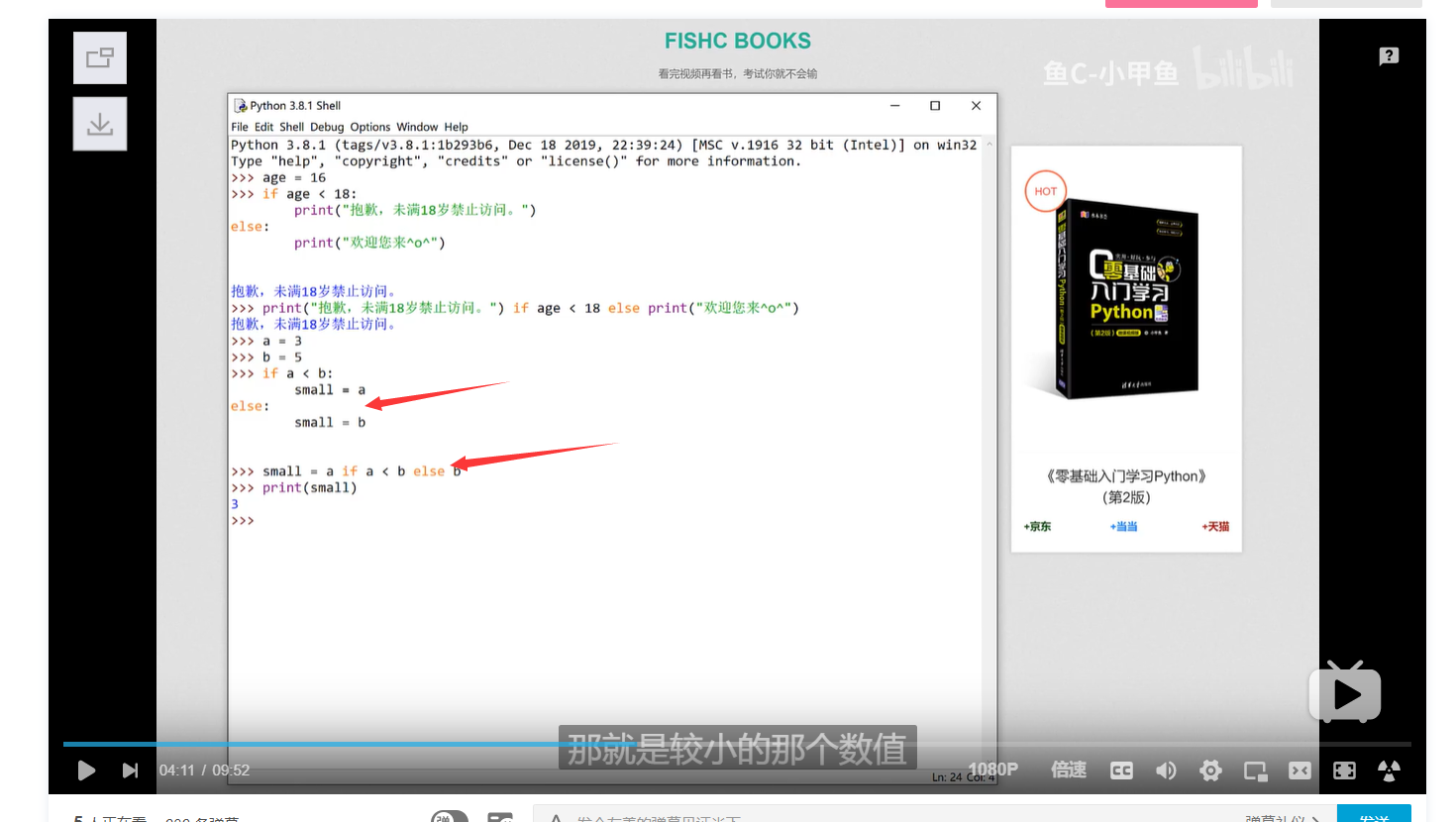This screenshot has height=822, width=1456.
Task: Switch to wide-screen mode
Action: [x=1300, y=771]
